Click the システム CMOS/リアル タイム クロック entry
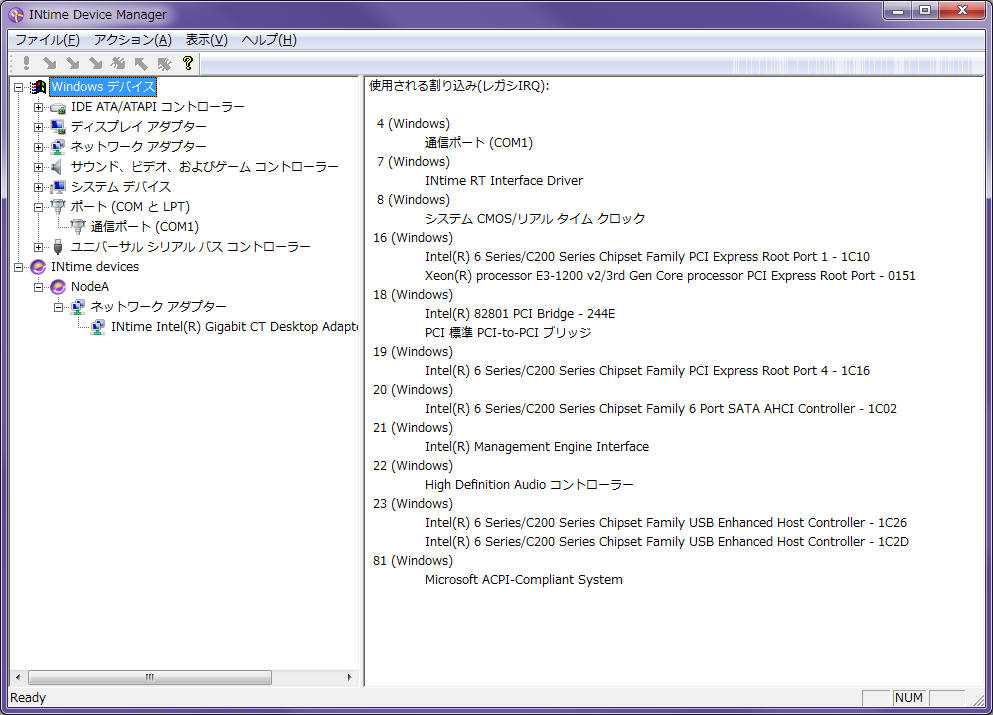Image resolution: width=993 pixels, height=715 pixels. pos(534,218)
